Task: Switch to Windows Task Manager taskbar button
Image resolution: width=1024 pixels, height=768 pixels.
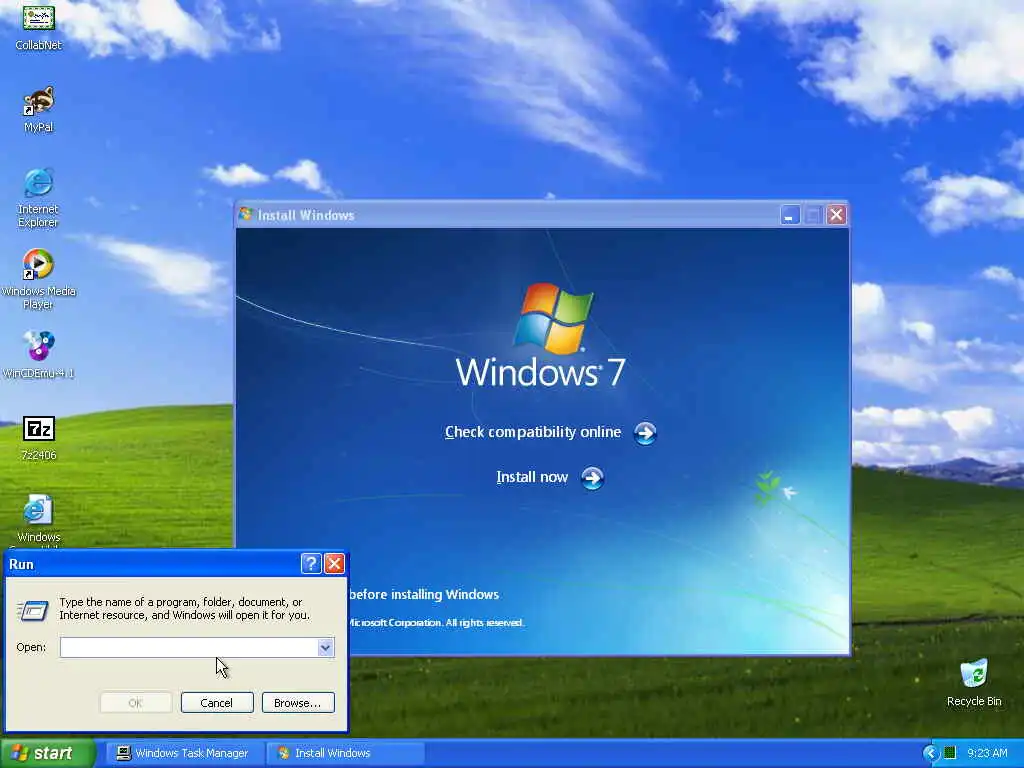Action: tap(184, 753)
